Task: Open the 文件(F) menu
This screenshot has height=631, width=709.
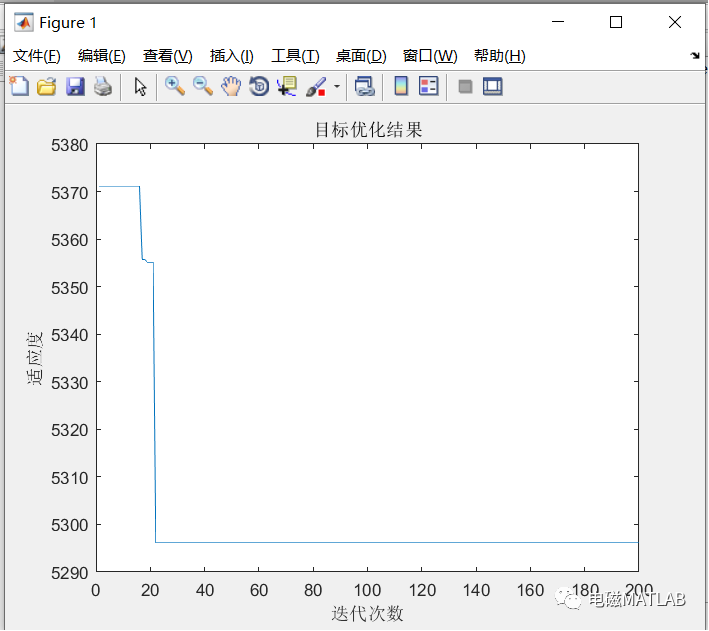Action: 37,56
